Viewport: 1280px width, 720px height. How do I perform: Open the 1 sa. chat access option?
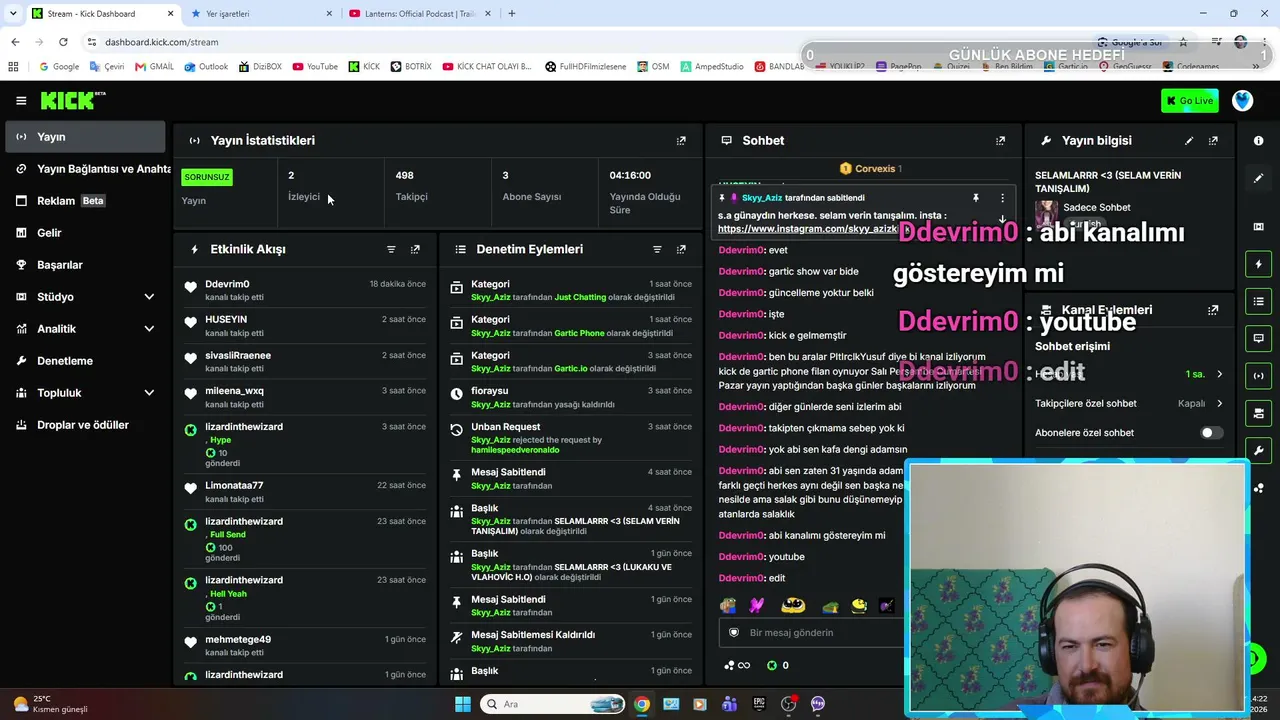point(1203,374)
